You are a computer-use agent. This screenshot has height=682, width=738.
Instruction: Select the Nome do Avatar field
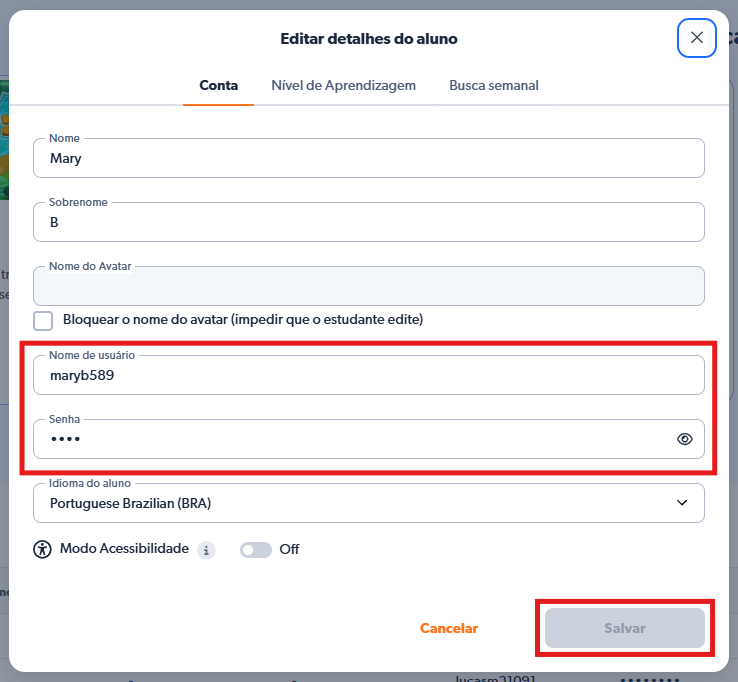(x=368, y=286)
